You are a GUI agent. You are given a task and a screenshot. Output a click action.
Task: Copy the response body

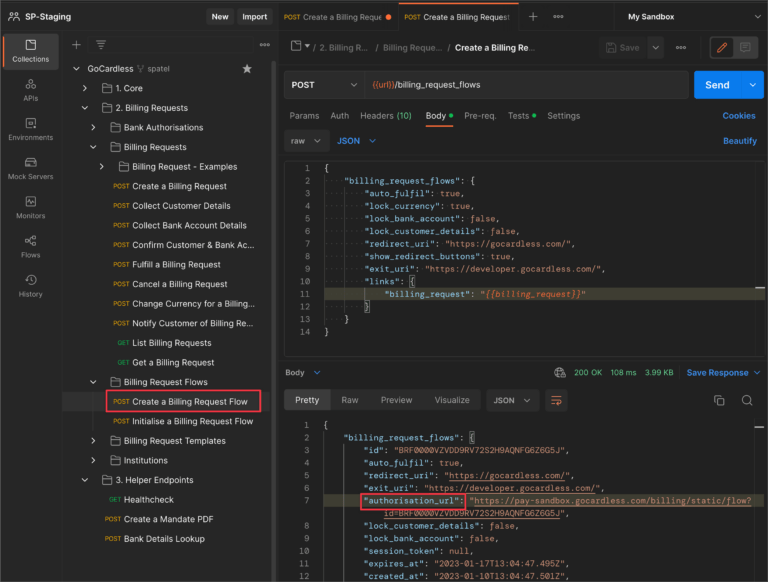[x=719, y=401]
